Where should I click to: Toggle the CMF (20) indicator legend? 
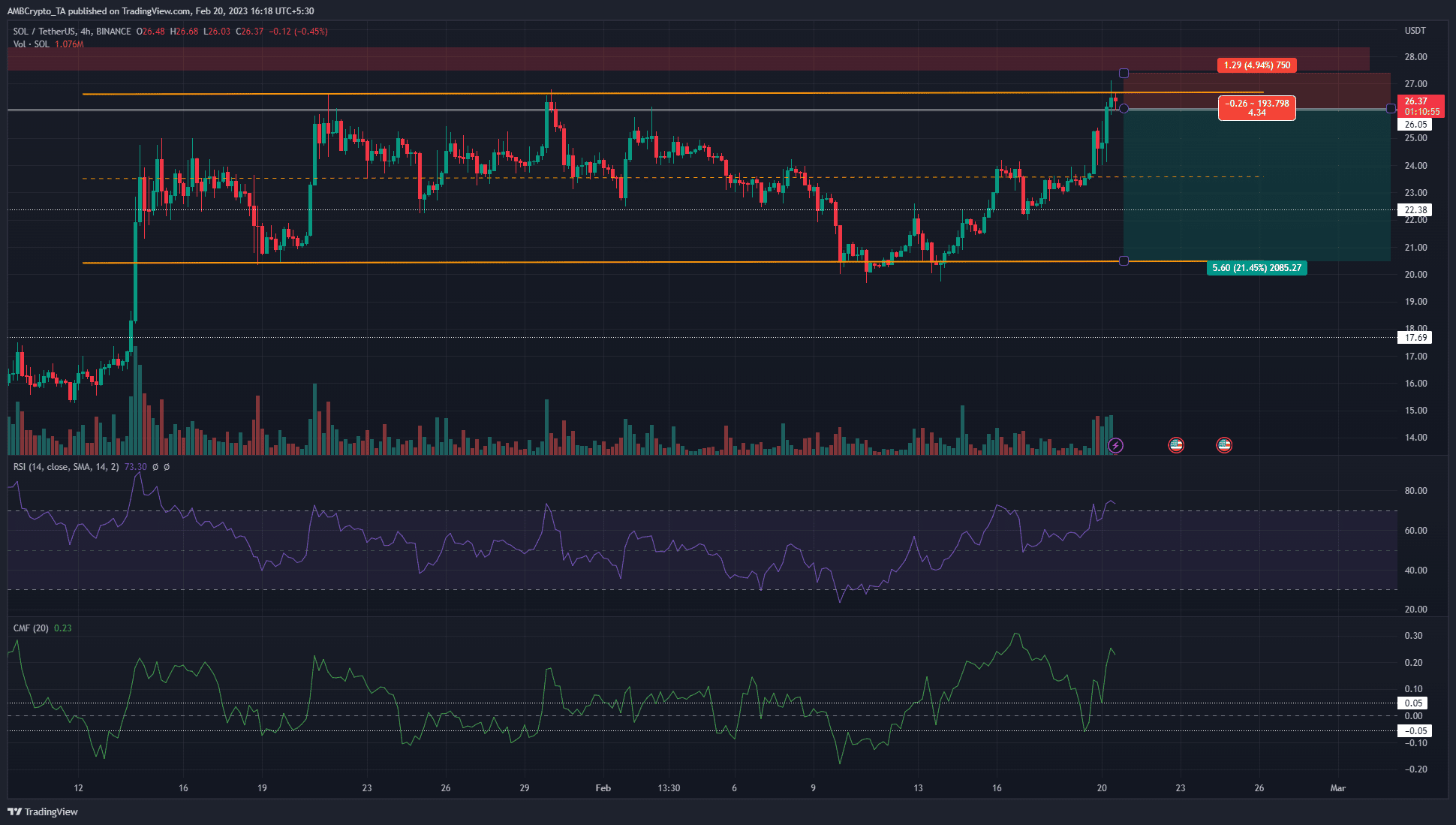pos(30,628)
